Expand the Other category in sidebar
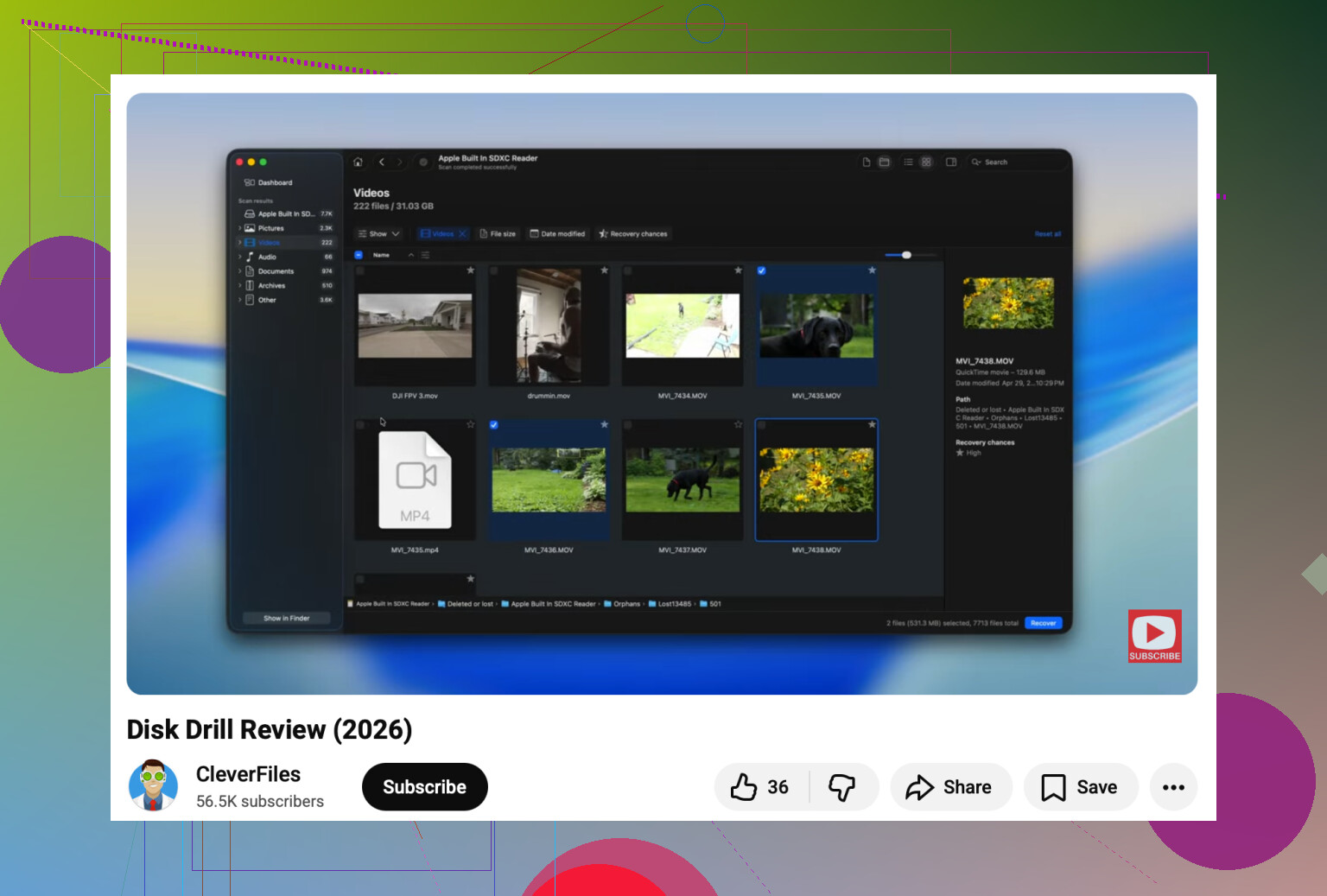 [240, 301]
